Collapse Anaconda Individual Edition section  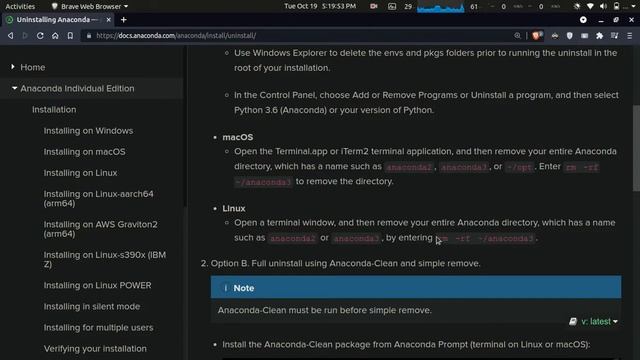click(x=15, y=88)
